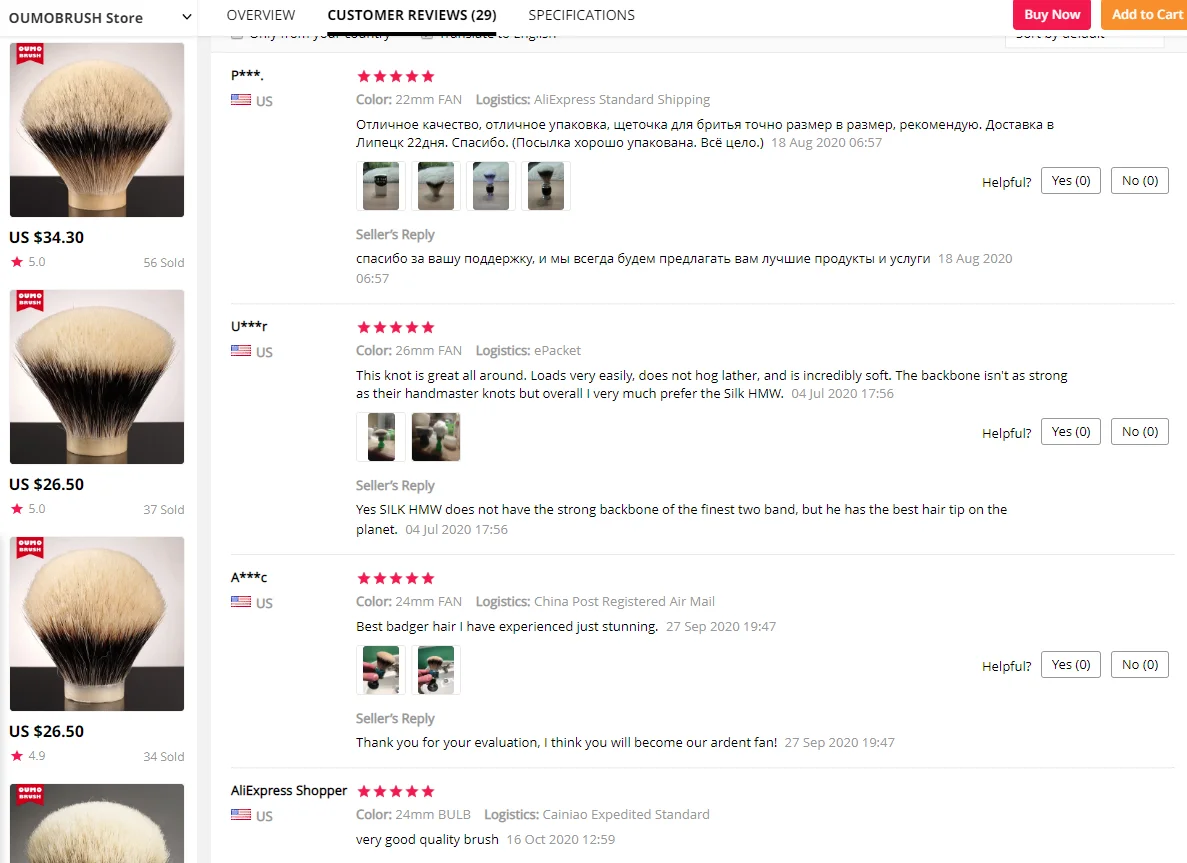
Task: Open the fourth photo in P***. review
Action: click(546, 185)
